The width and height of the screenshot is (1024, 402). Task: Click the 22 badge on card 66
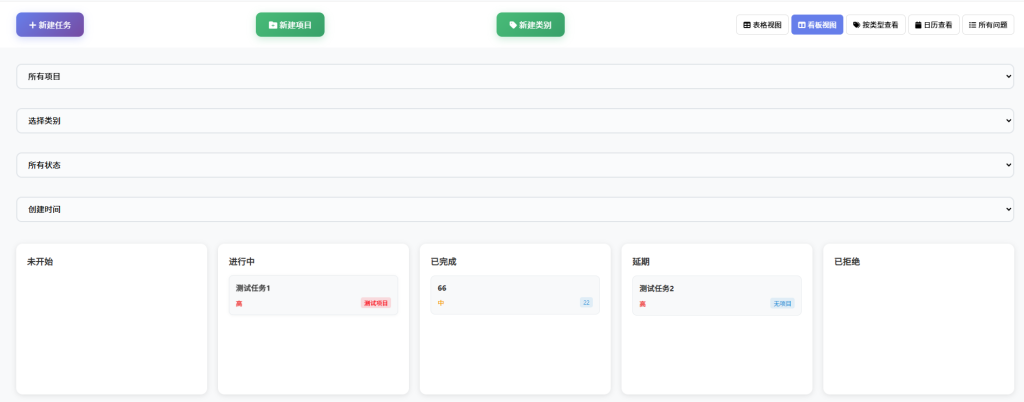586,302
